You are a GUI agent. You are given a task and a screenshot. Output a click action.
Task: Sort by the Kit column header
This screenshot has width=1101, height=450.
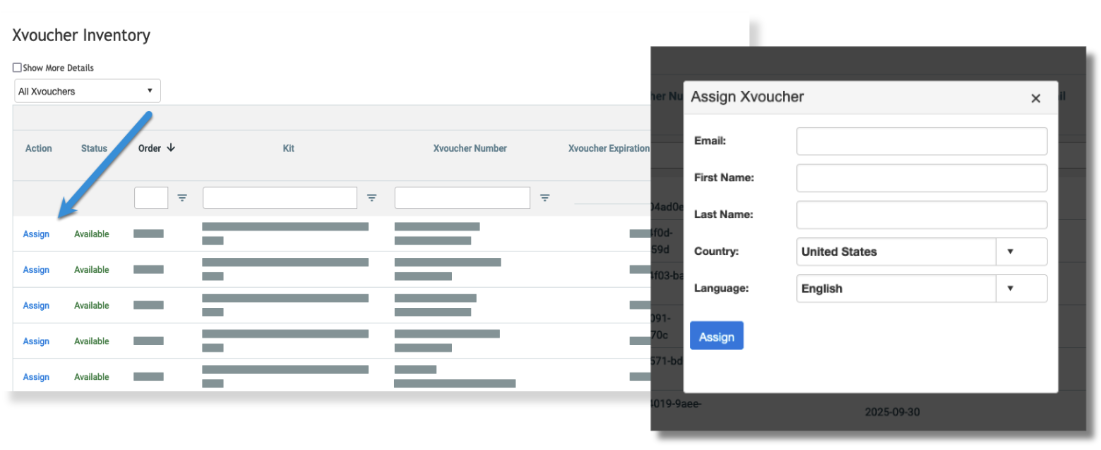[289, 149]
